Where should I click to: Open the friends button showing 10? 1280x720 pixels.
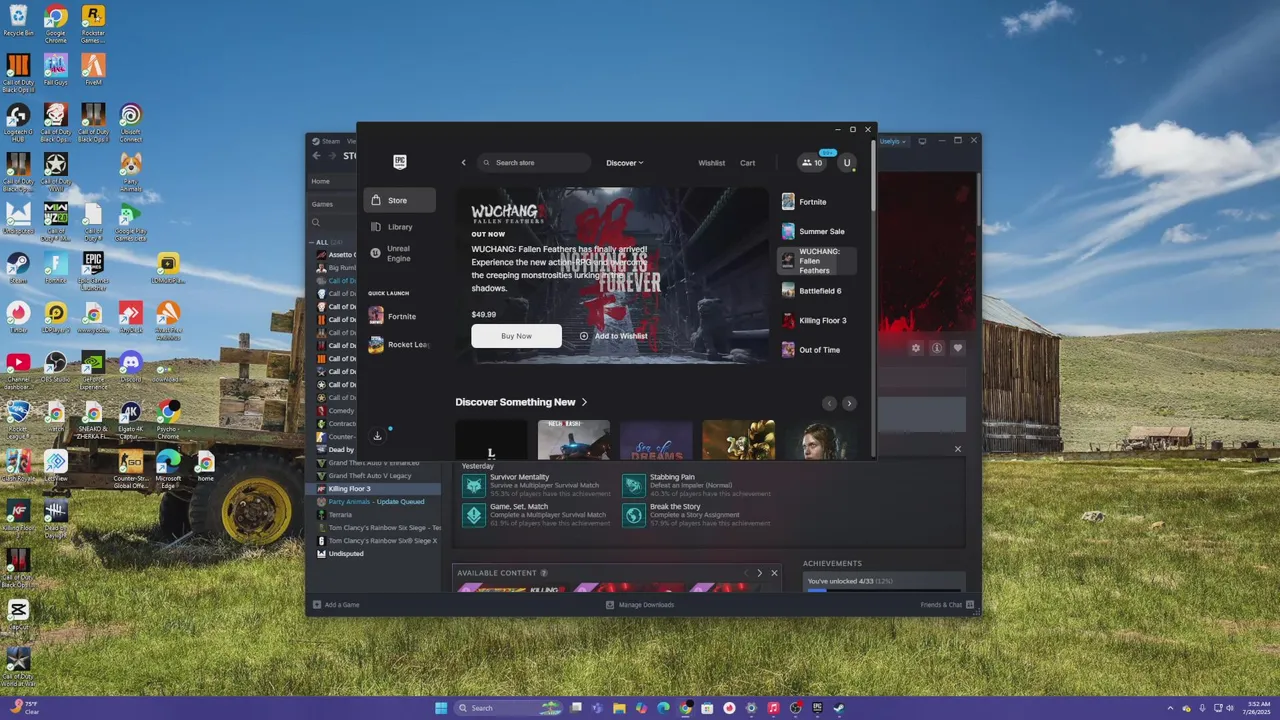(x=812, y=163)
